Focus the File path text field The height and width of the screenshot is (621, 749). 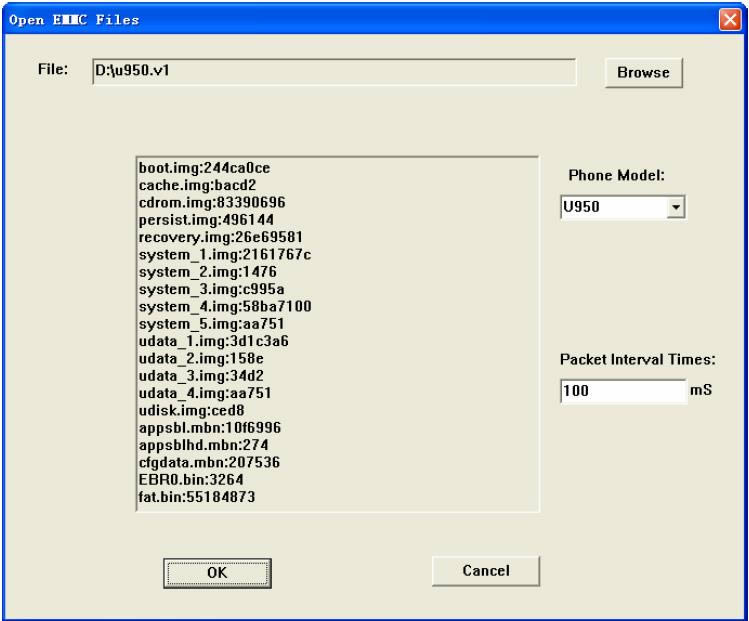pyautogui.click(x=333, y=72)
